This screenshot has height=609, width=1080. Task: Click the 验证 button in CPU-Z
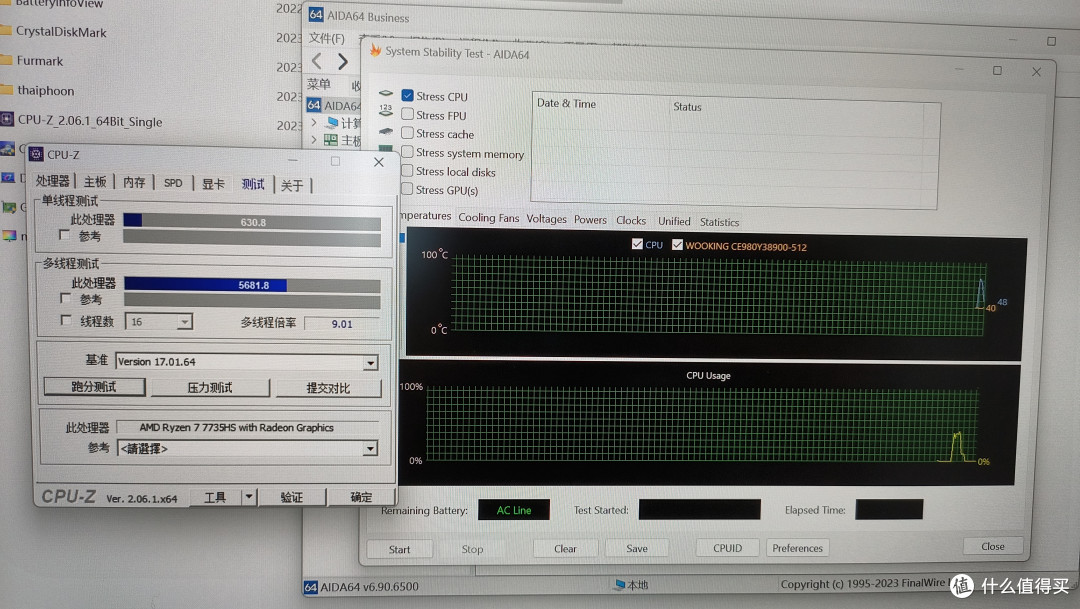pos(291,497)
